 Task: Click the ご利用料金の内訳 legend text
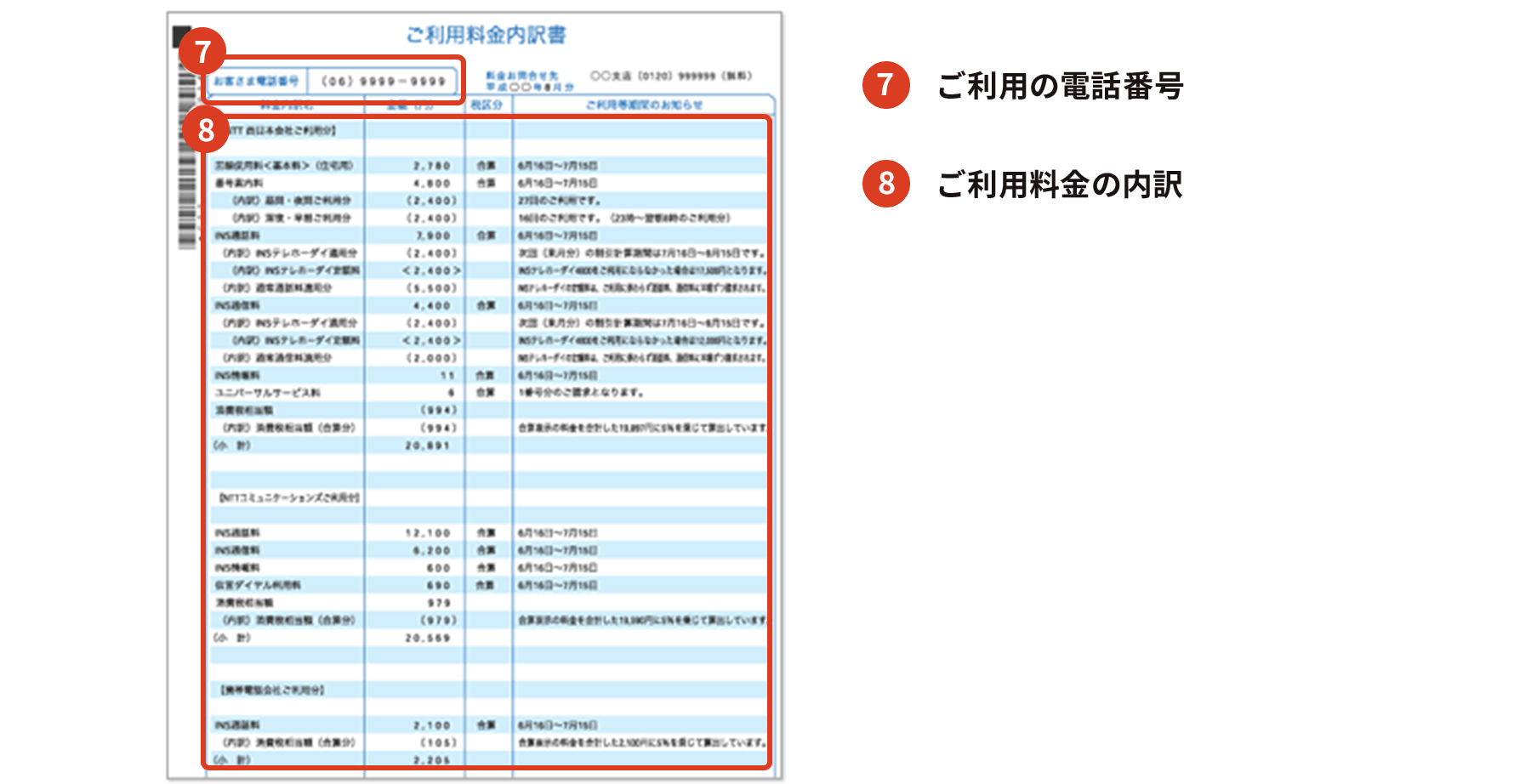point(1060,185)
